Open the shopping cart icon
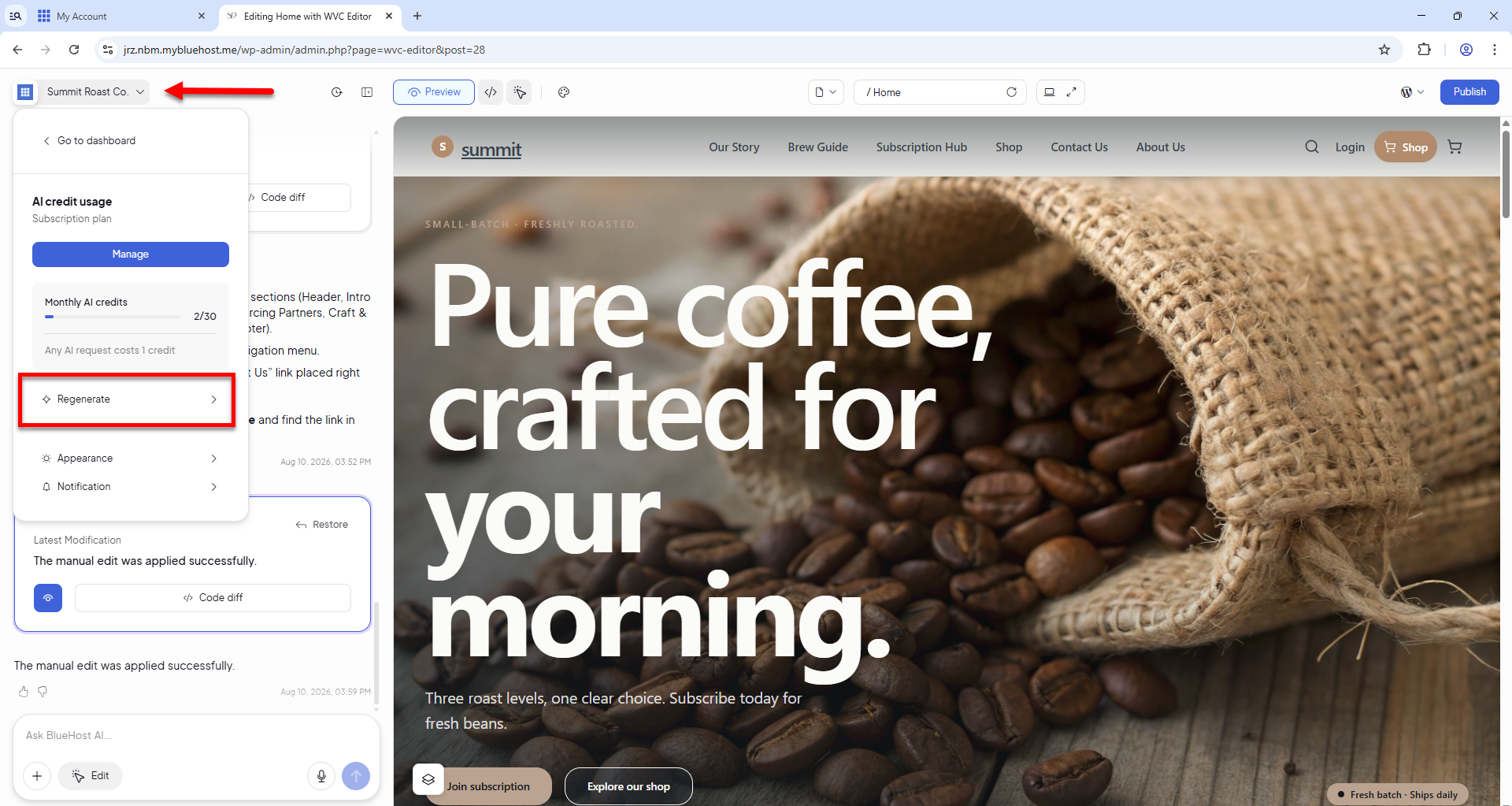This screenshot has height=806, width=1512. coord(1455,147)
